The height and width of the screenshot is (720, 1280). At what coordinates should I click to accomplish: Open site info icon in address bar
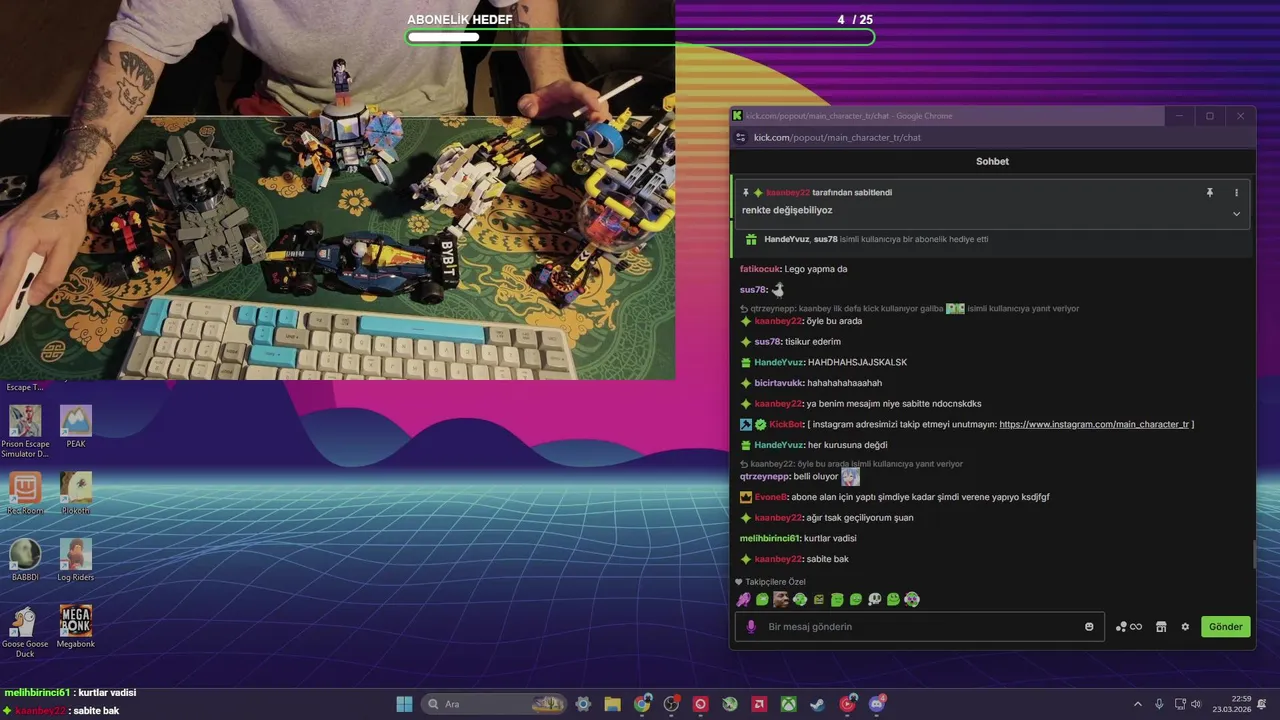click(741, 137)
